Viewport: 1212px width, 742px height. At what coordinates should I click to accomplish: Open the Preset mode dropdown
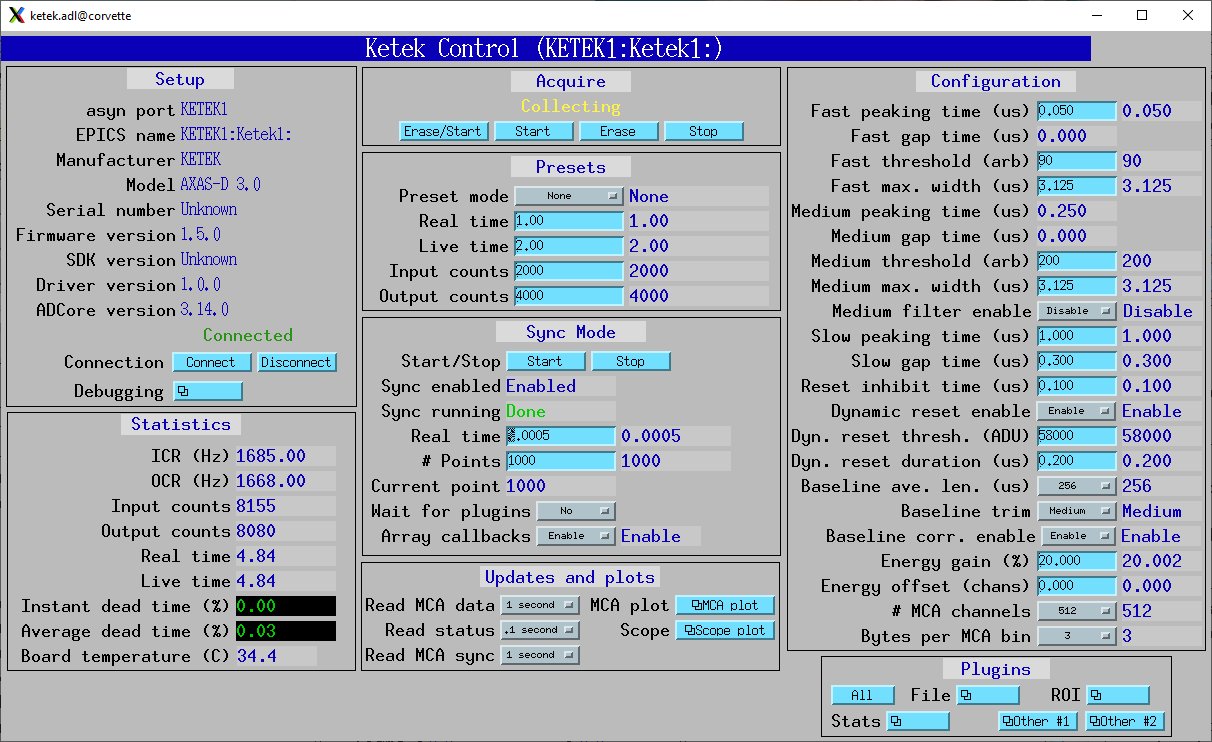pos(569,196)
